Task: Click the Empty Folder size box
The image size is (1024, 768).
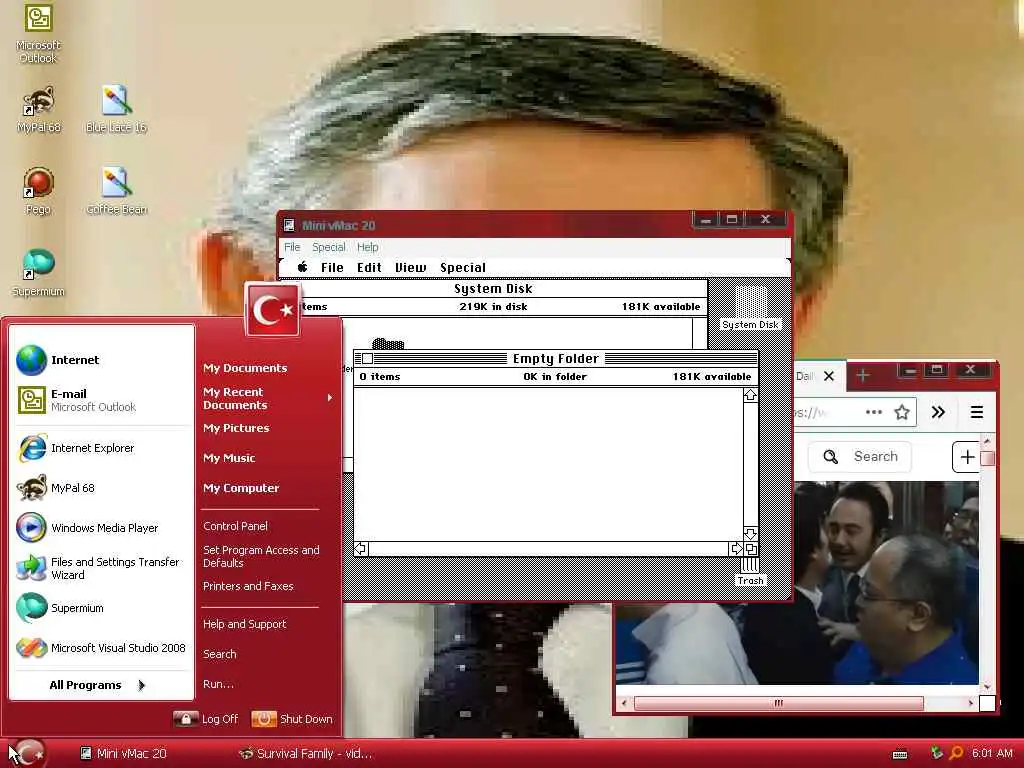Action: (751, 549)
